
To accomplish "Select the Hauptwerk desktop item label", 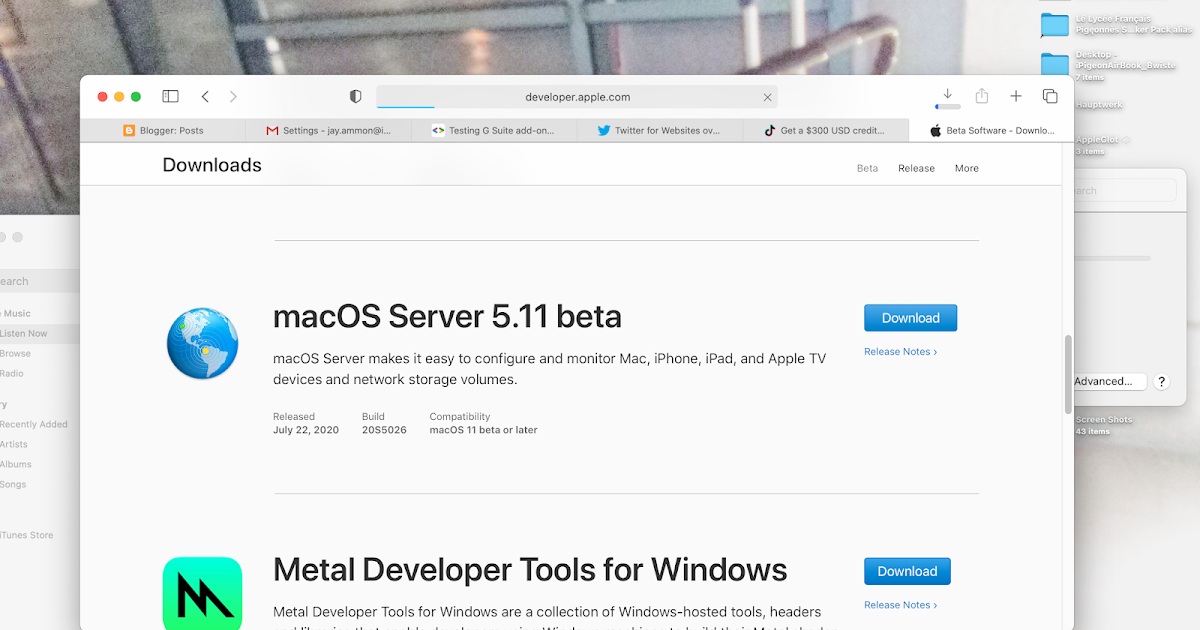I will (1099, 105).
